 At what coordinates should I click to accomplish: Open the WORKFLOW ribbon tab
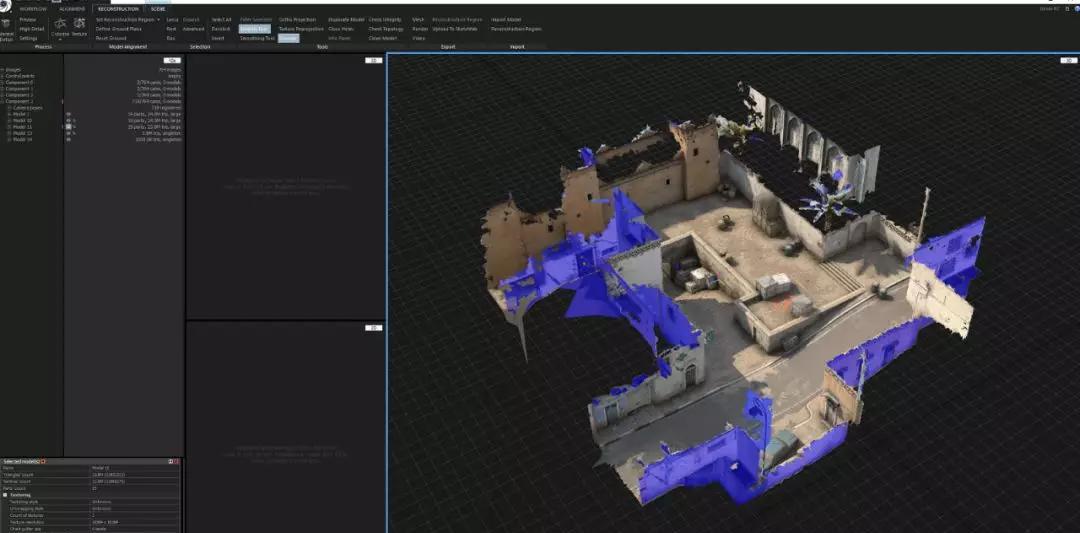(x=32, y=9)
